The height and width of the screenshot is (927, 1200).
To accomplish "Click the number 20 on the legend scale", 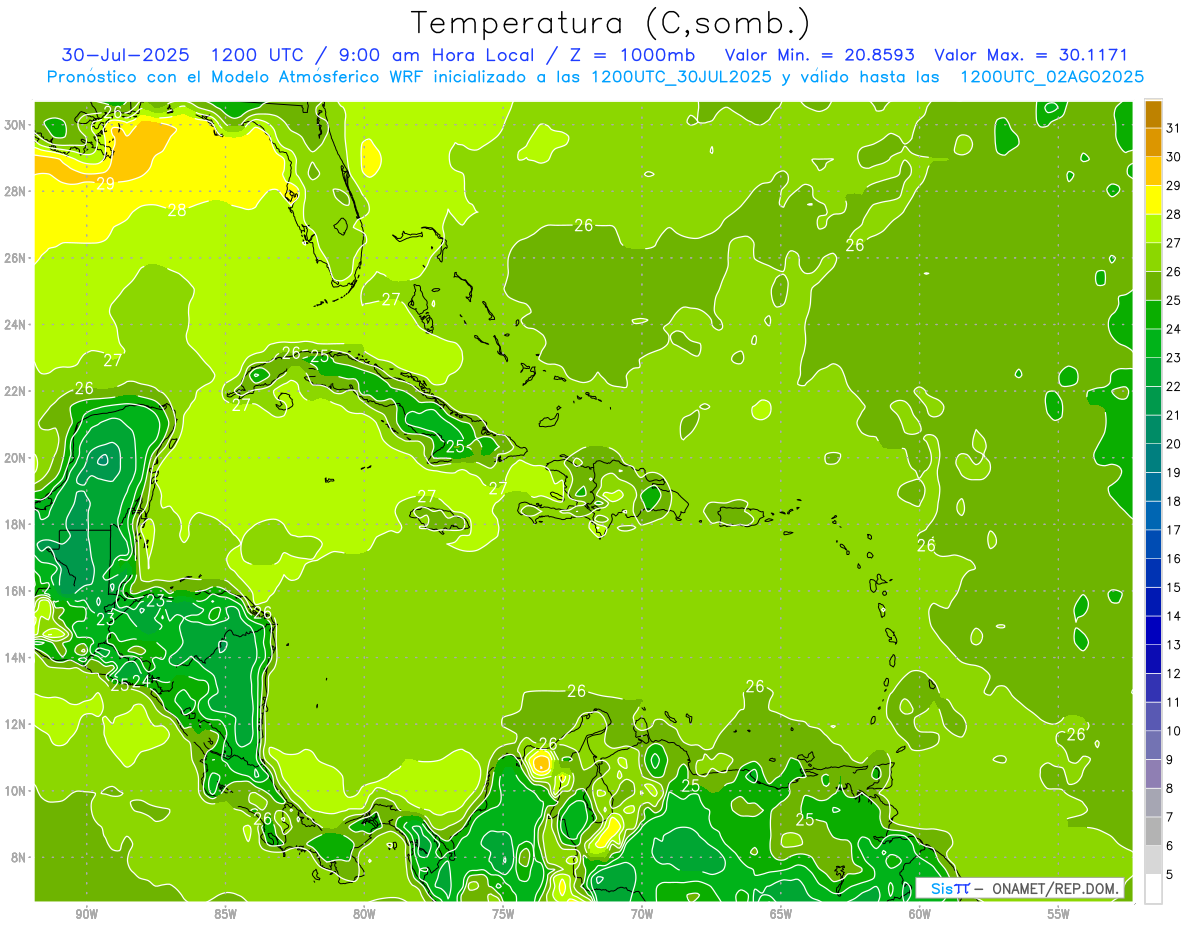I will pos(1174,444).
